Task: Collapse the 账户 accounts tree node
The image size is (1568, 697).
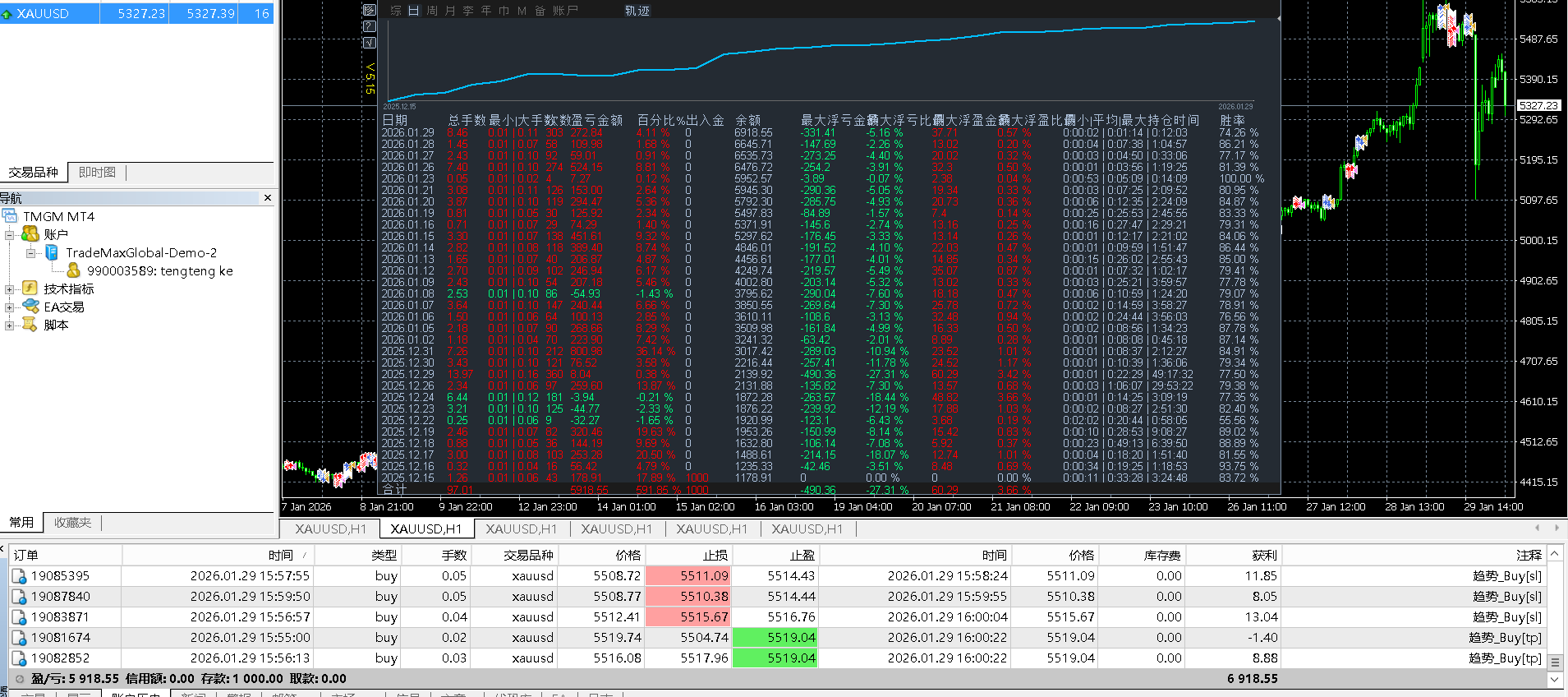Action: pyautogui.click(x=9, y=235)
